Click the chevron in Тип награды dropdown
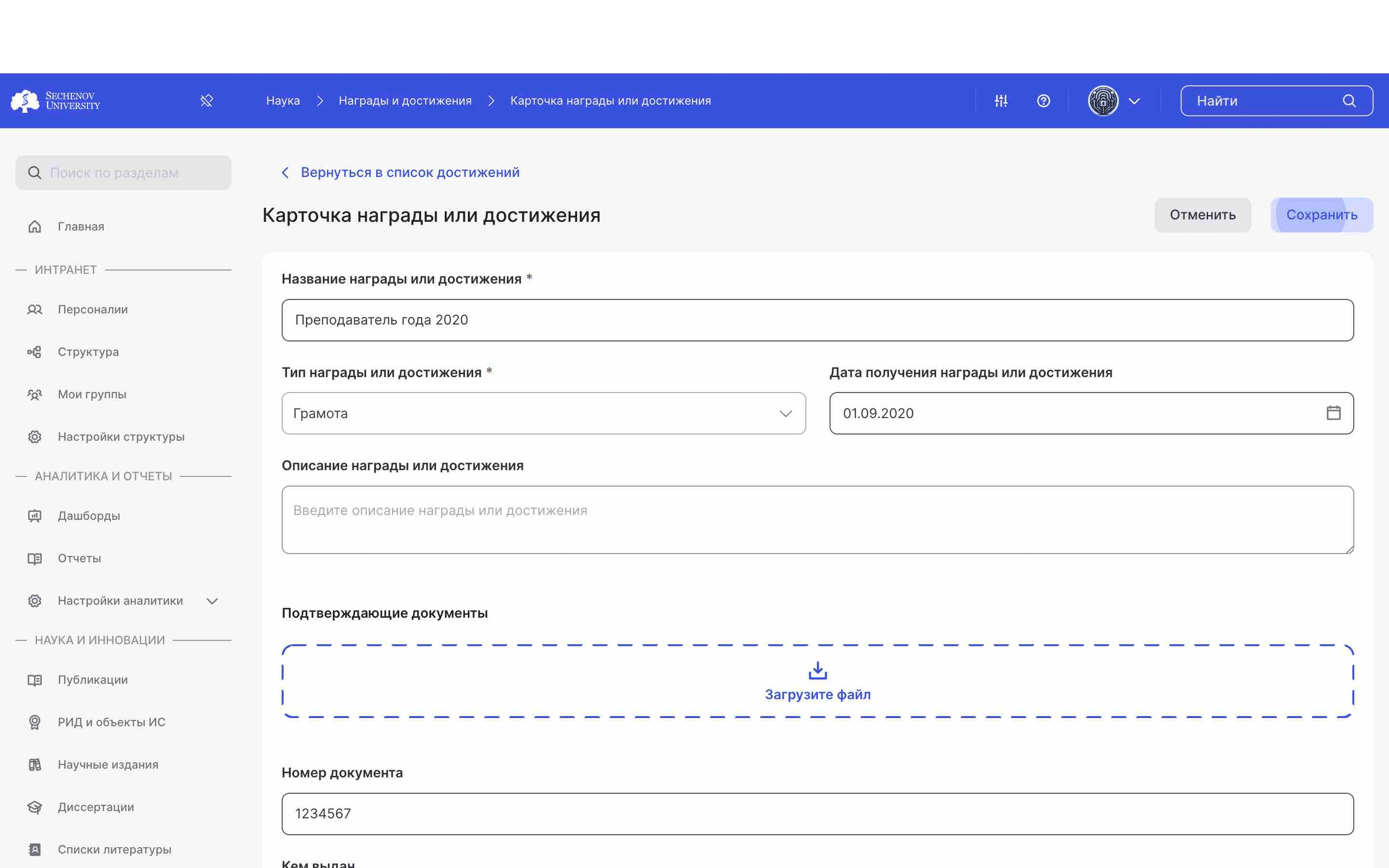This screenshot has height=868, width=1389. (x=786, y=414)
